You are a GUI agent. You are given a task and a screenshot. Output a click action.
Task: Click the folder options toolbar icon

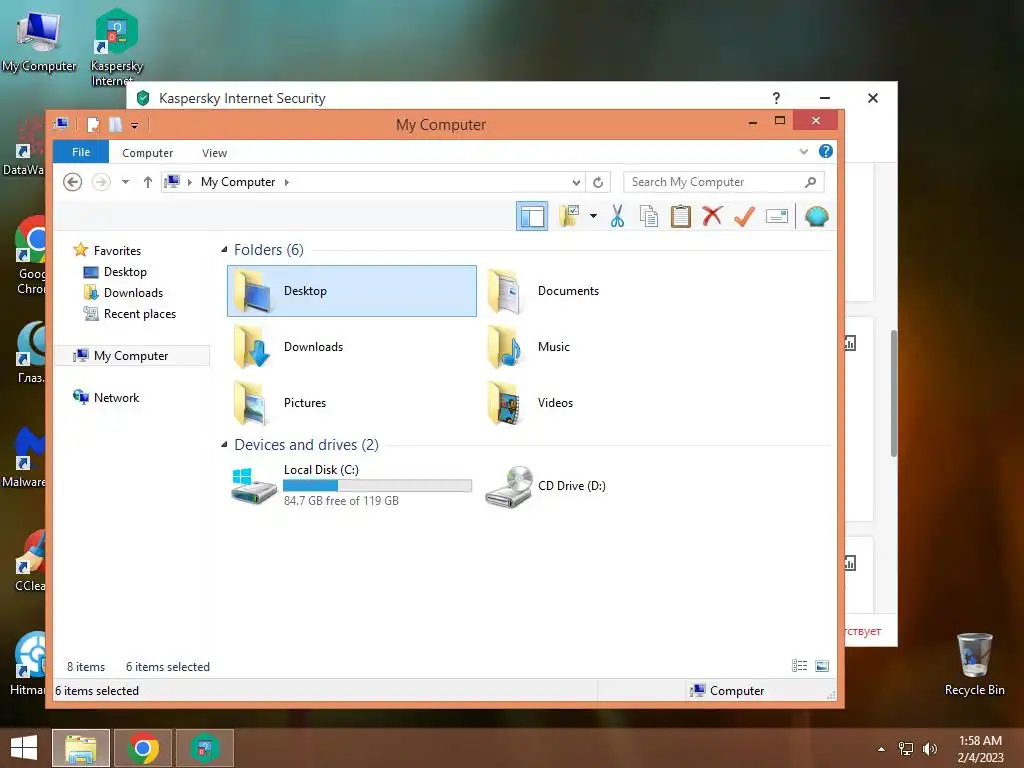coord(569,216)
